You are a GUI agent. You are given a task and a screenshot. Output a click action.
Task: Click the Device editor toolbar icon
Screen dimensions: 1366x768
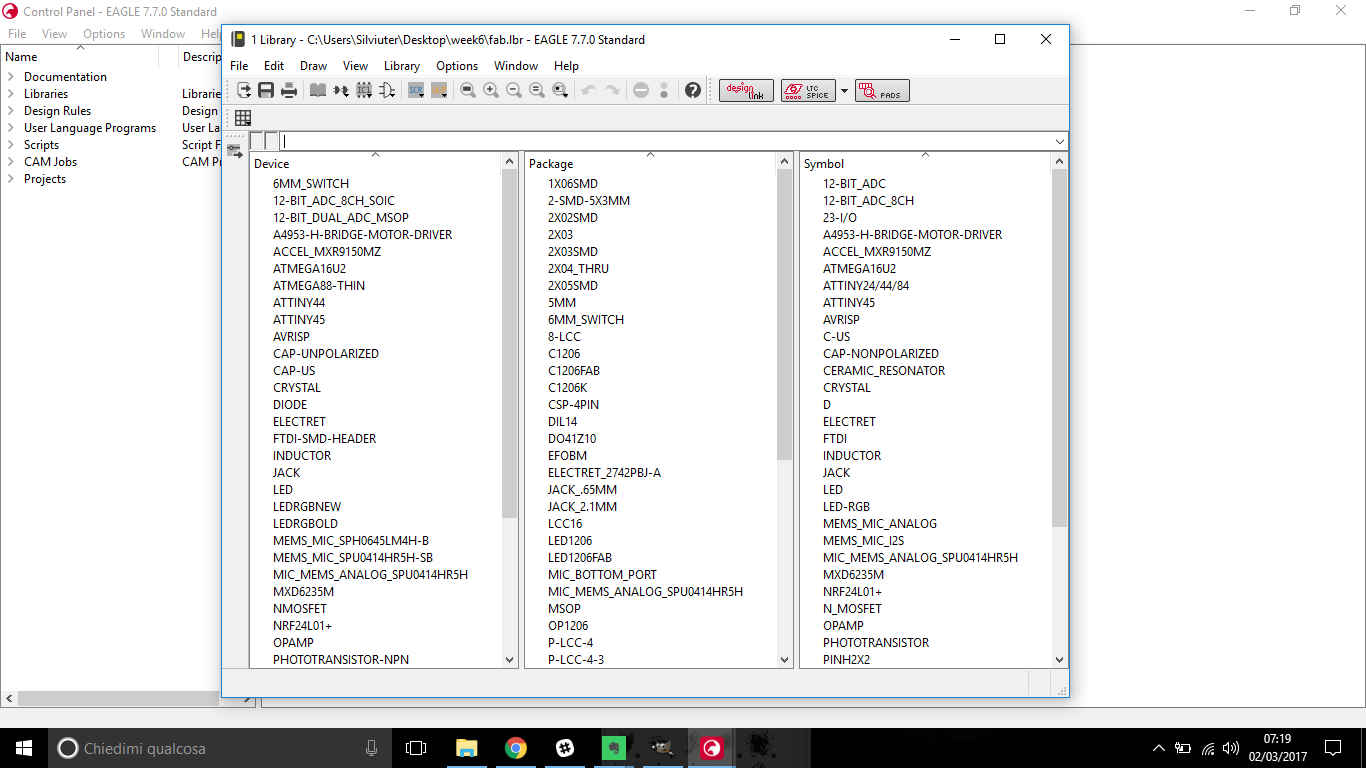341,91
